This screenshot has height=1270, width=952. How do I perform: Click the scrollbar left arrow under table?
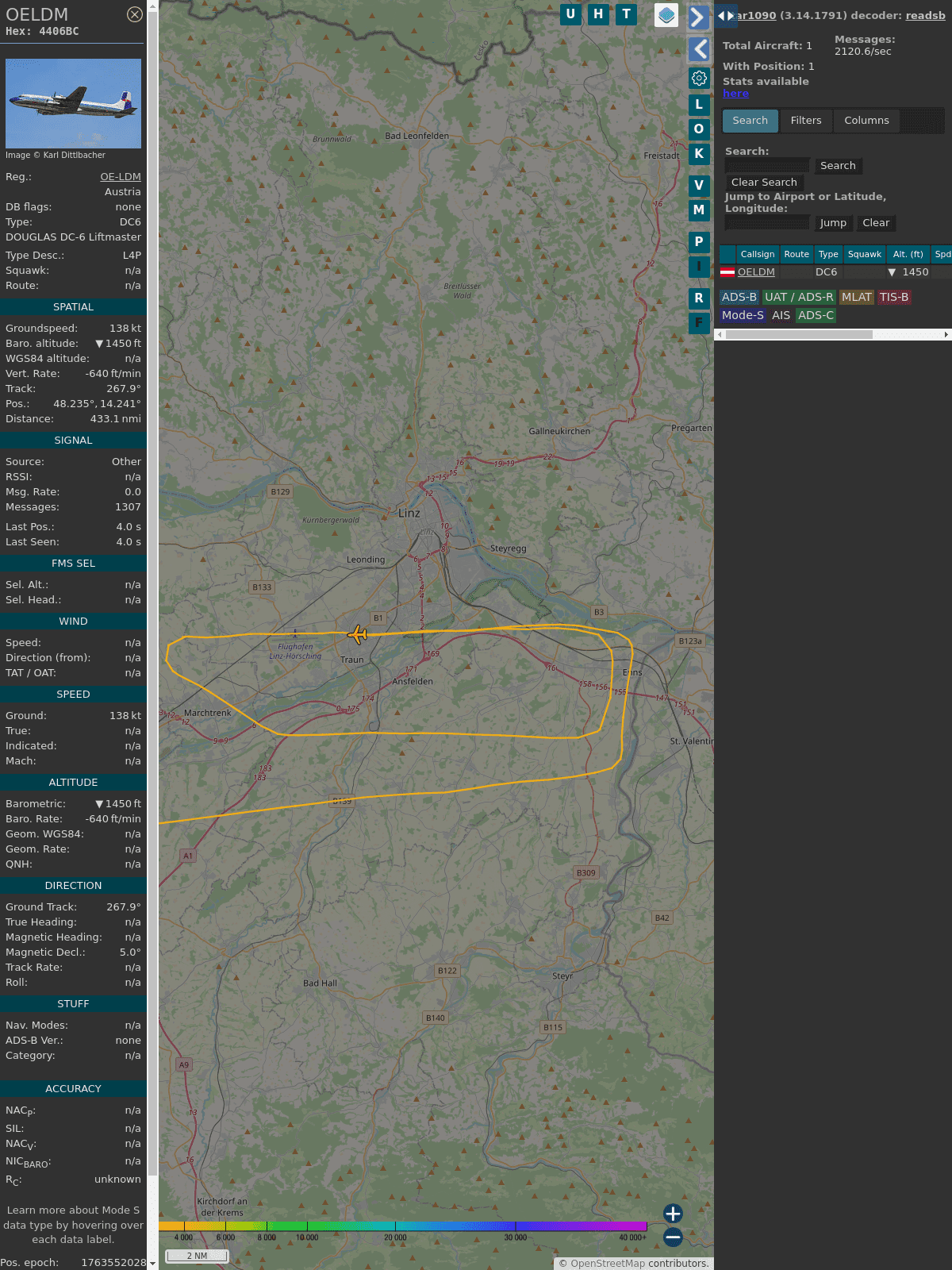720,335
